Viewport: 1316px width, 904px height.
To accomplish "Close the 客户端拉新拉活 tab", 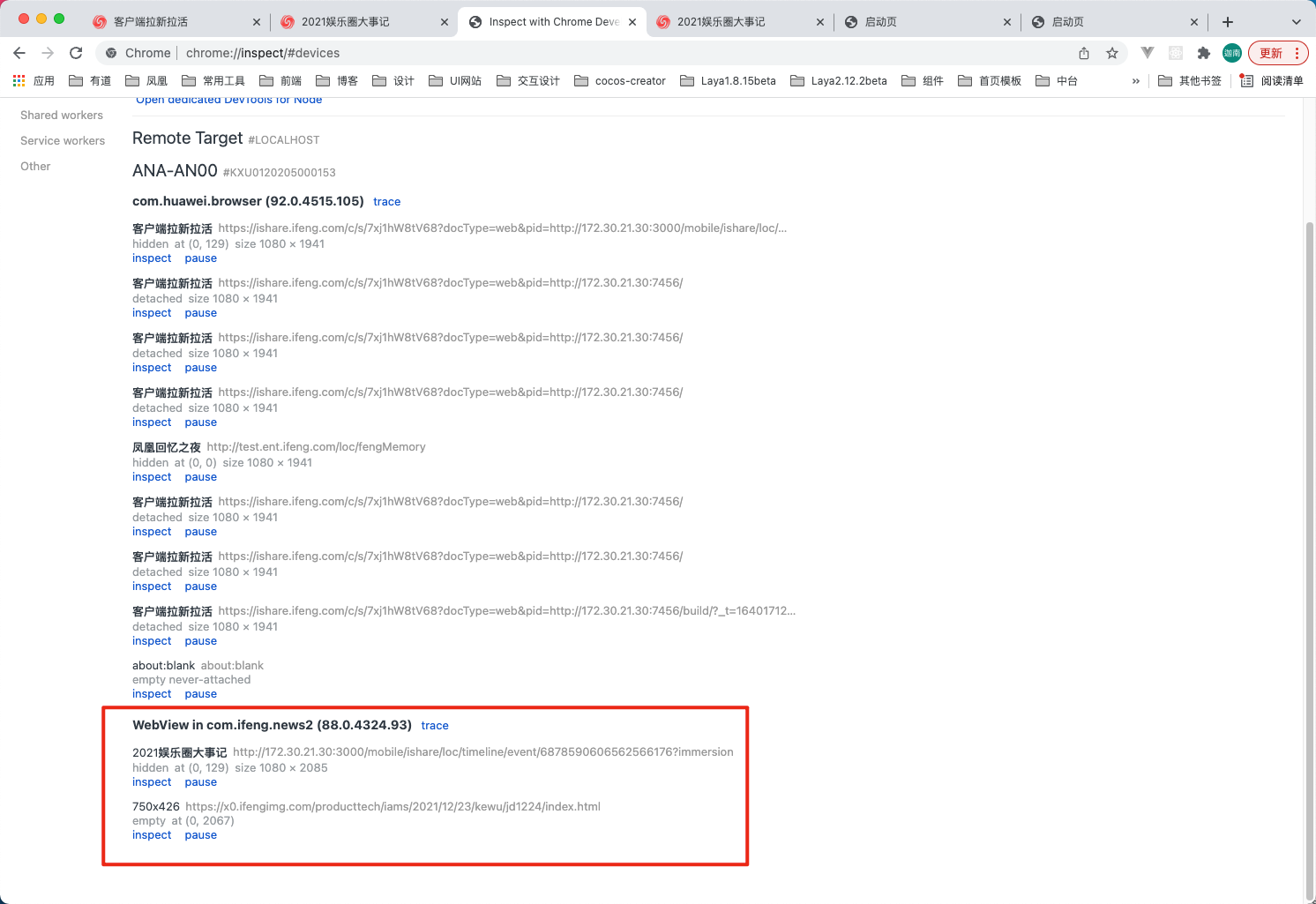I will pyautogui.click(x=257, y=22).
